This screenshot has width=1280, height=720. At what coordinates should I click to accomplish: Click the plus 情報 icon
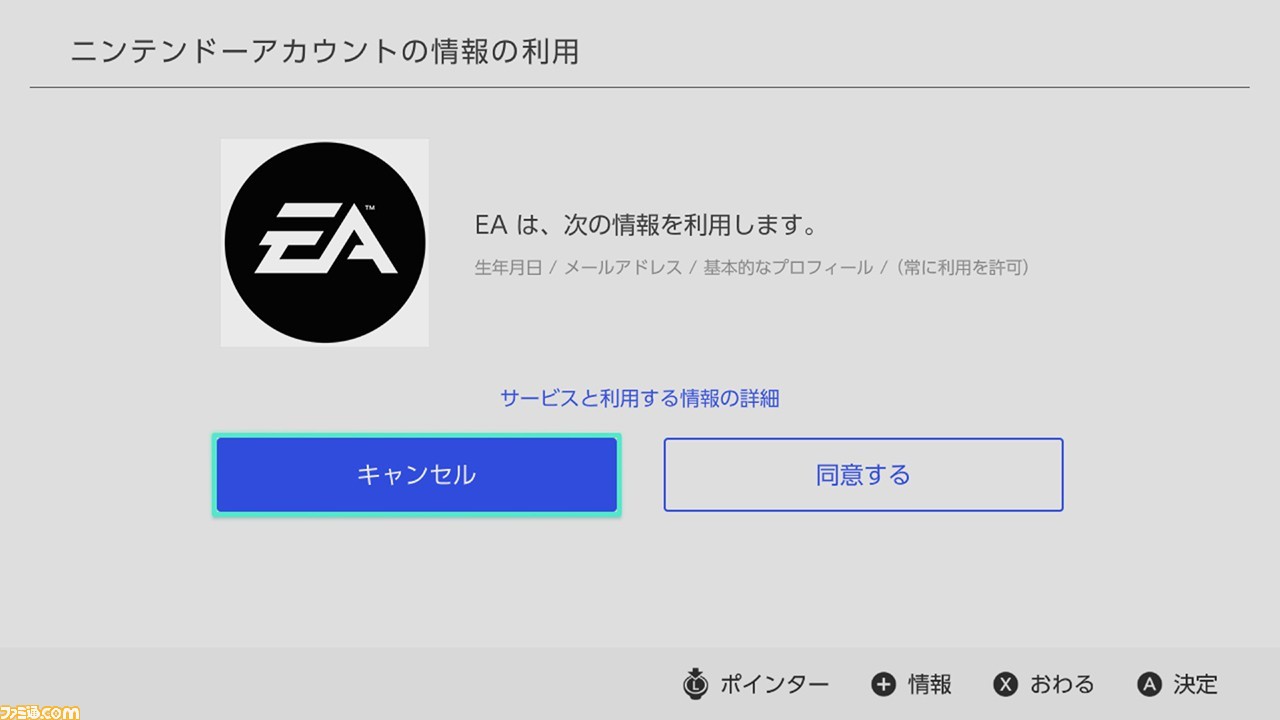tap(883, 684)
